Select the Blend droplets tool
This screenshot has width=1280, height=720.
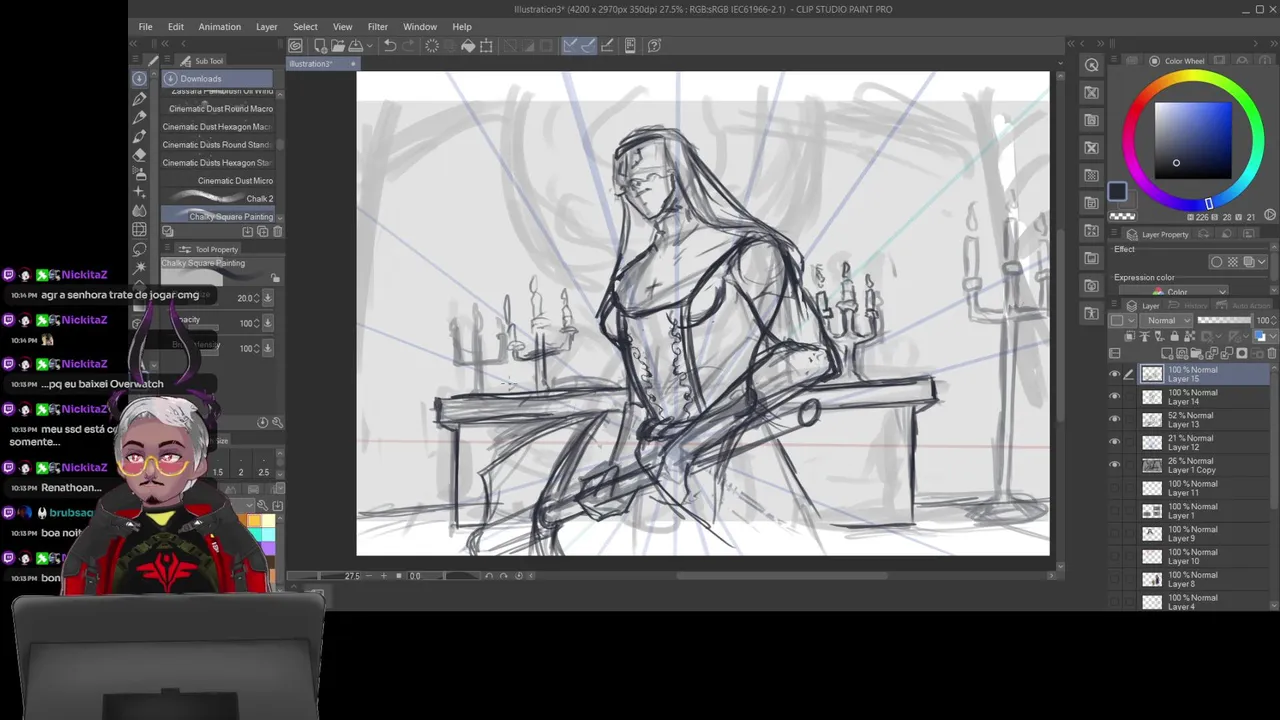click(x=139, y=211)
